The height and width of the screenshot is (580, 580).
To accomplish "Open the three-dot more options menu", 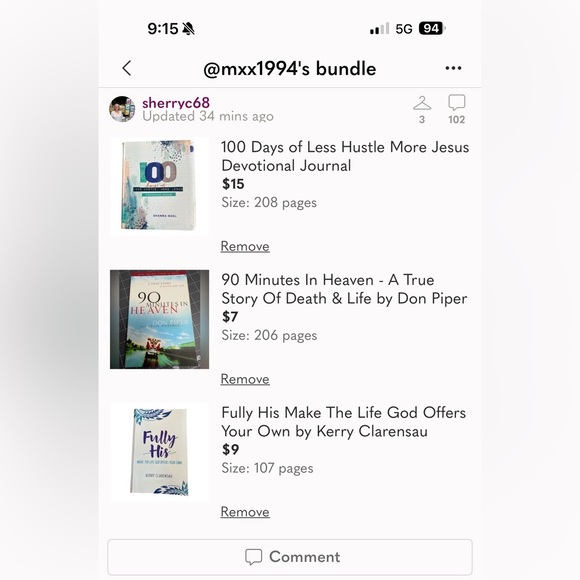I will pos(453,68).
